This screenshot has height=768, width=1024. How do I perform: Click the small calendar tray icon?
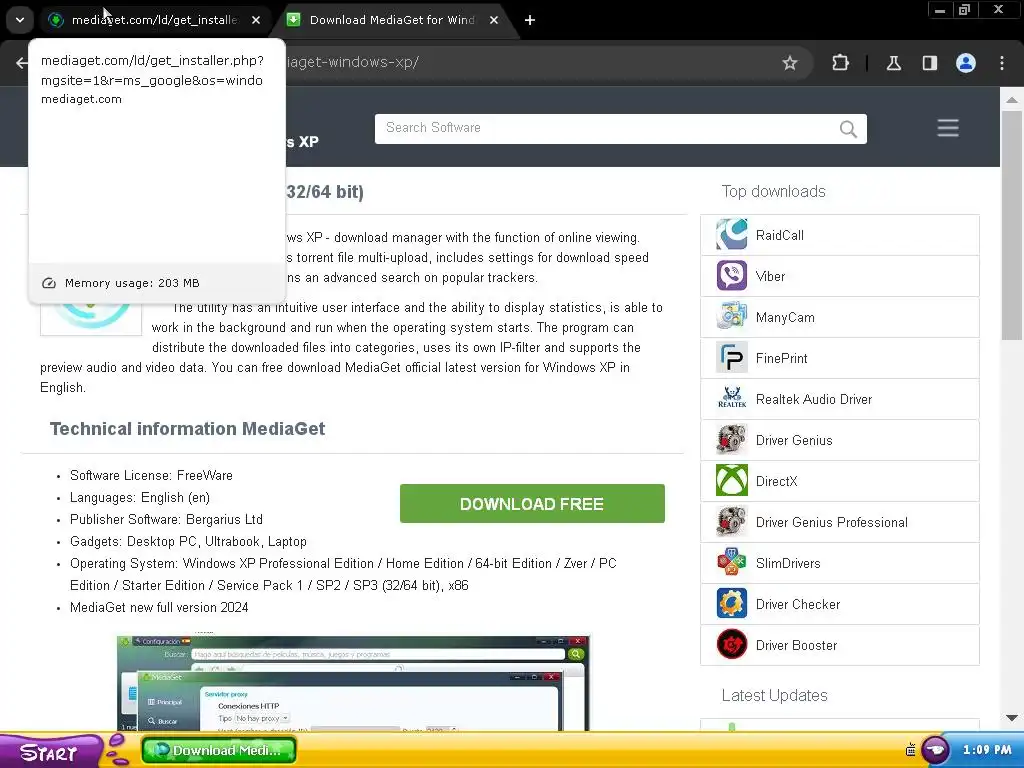click(910, 750)
